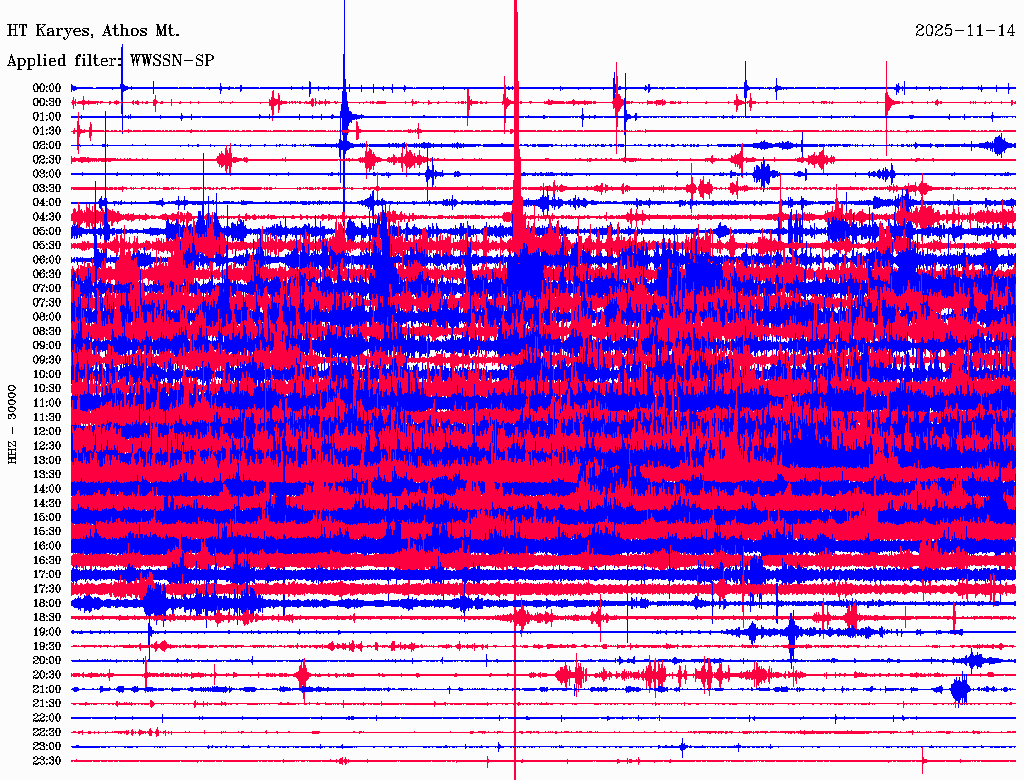Select the '19:00' time label
Image resolution: width=1024 pixels, height=780 pixels.
pyautogui.click(x=47, y=632)
